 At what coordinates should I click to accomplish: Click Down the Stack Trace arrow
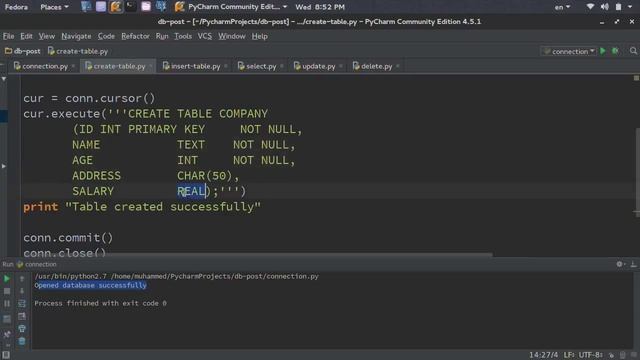tap(22, 291)
